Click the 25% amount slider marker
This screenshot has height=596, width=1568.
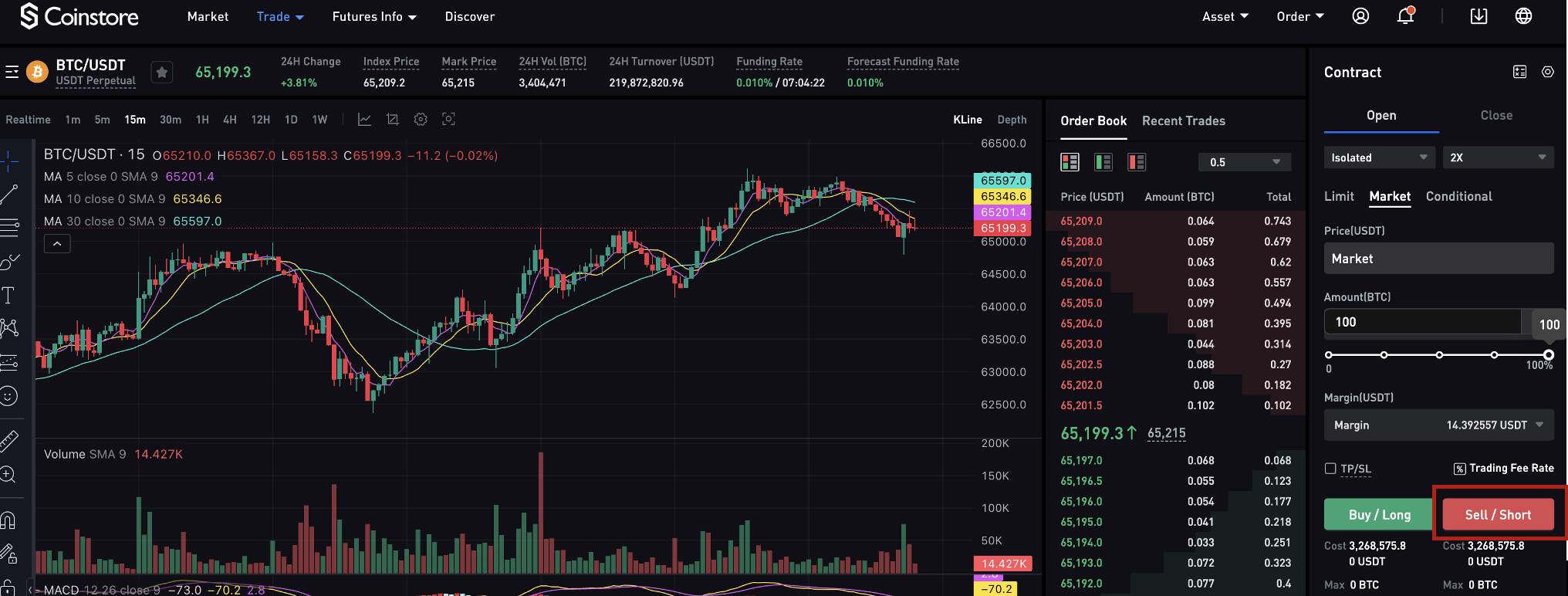1384,354
